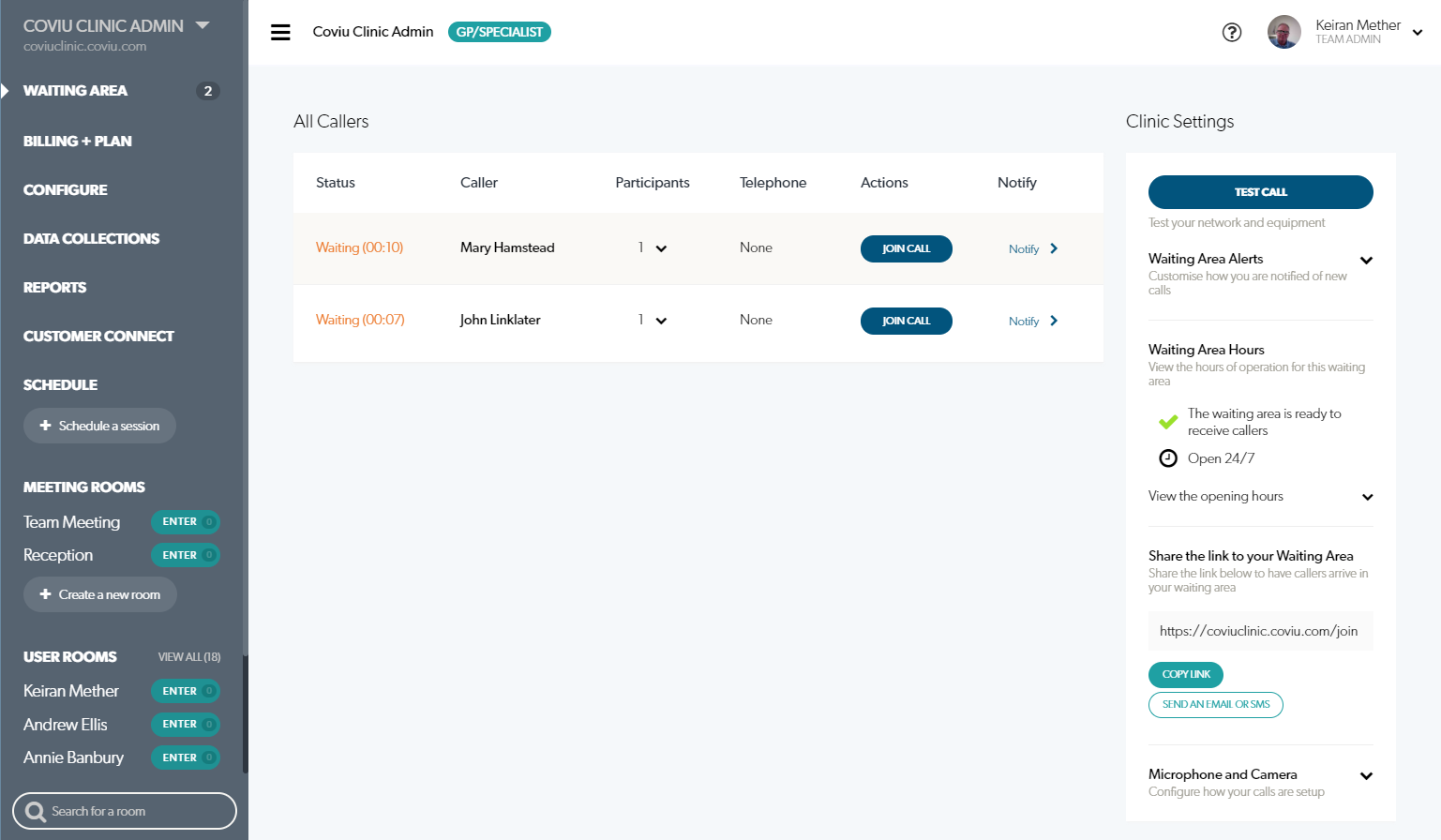This screenshot has height=840, width=1441.
Task: Click the room search magnifier icon
Action: (36, 812)
